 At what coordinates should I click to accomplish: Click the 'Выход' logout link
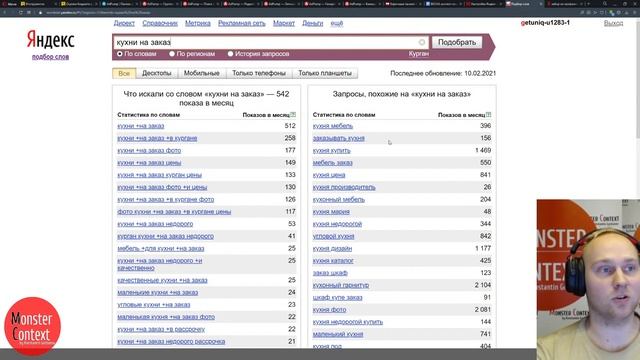tap(613, 23)
